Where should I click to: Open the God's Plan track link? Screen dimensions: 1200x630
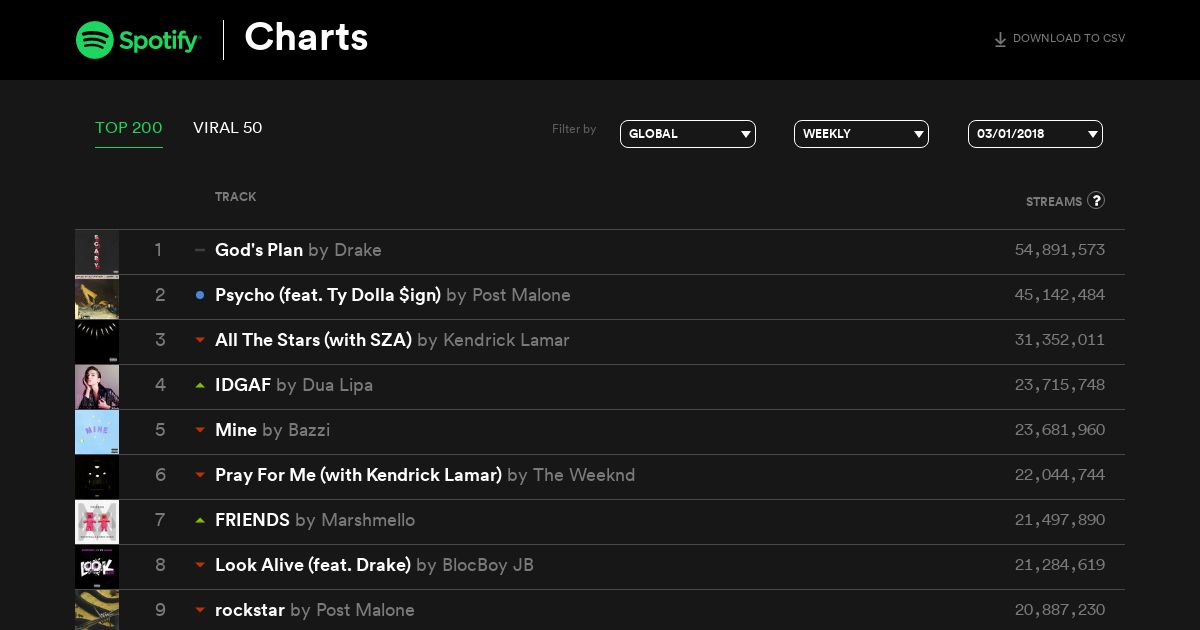tap(259, 250)
